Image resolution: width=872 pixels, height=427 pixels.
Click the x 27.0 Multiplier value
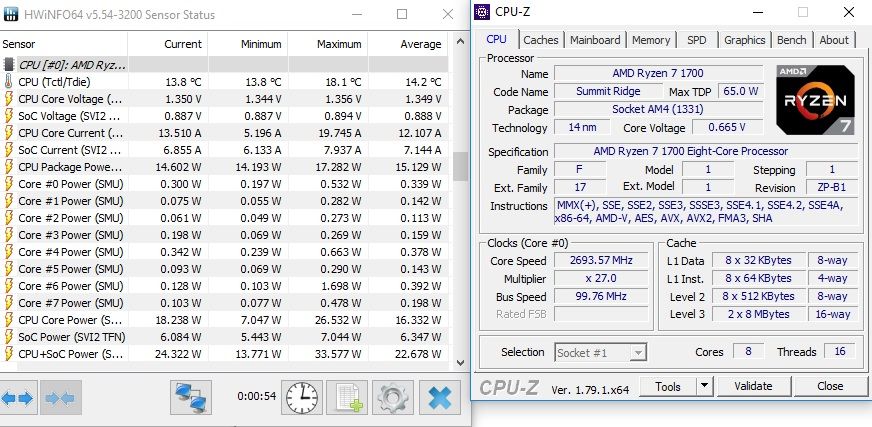[x=601, y=278]
